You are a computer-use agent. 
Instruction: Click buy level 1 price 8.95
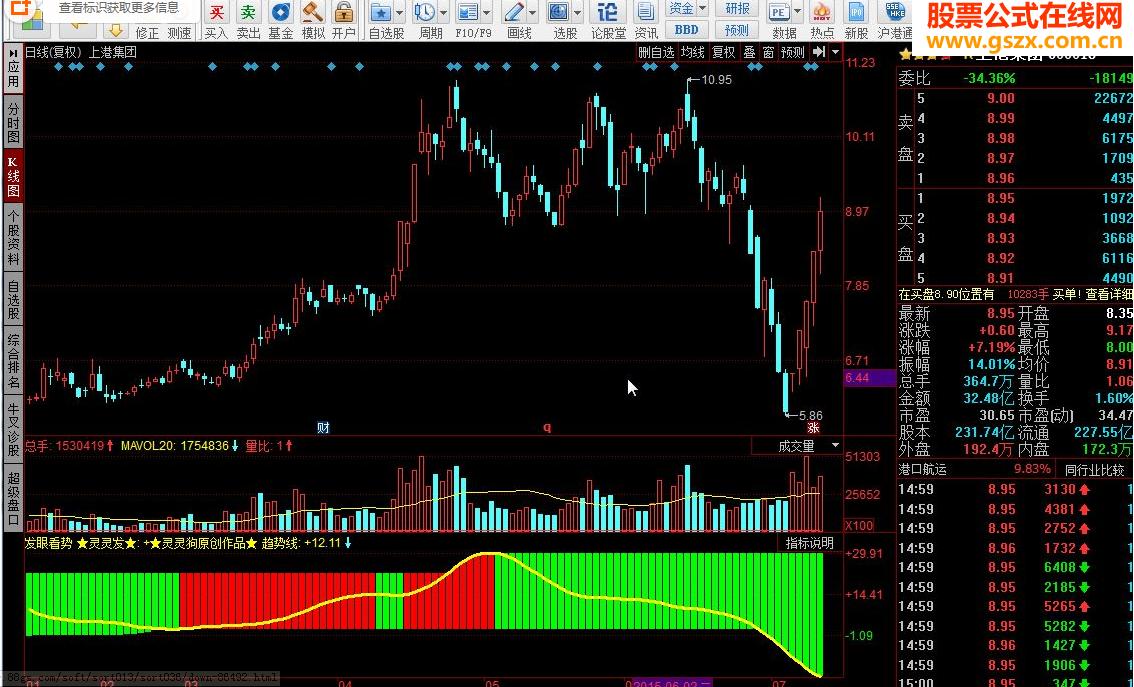coord(1001,198)
